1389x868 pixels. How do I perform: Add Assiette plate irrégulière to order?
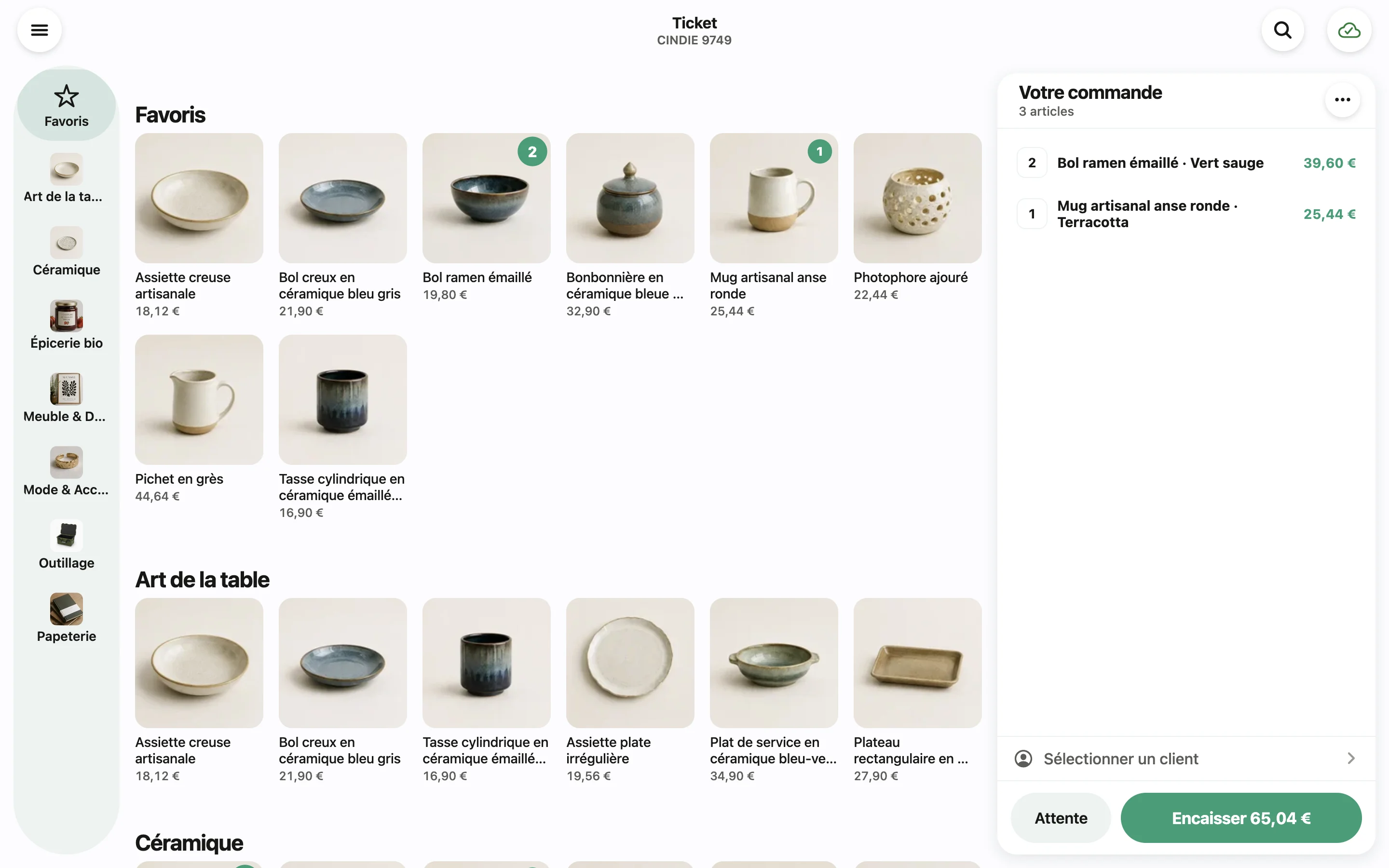pyautogui.click(x=630, y=691)
